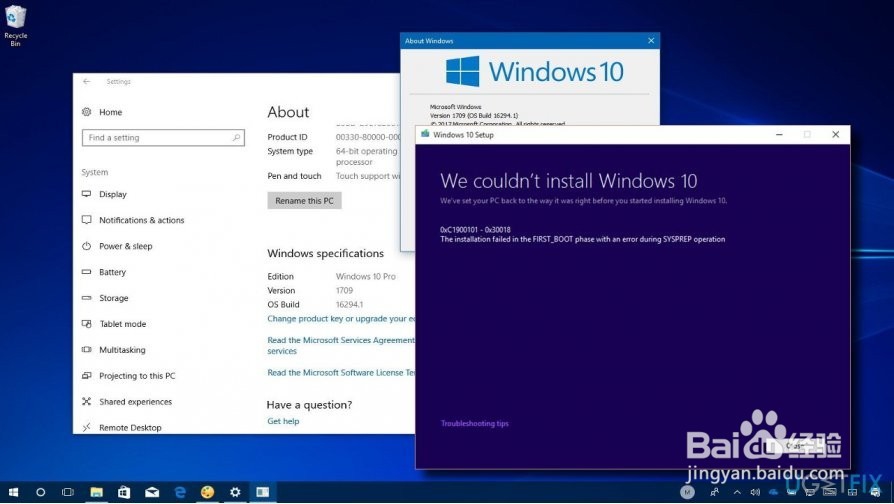Screen dimensions: 894x504
Task: Show hidden tray icons chevron
Action: [x=737, y=492]
